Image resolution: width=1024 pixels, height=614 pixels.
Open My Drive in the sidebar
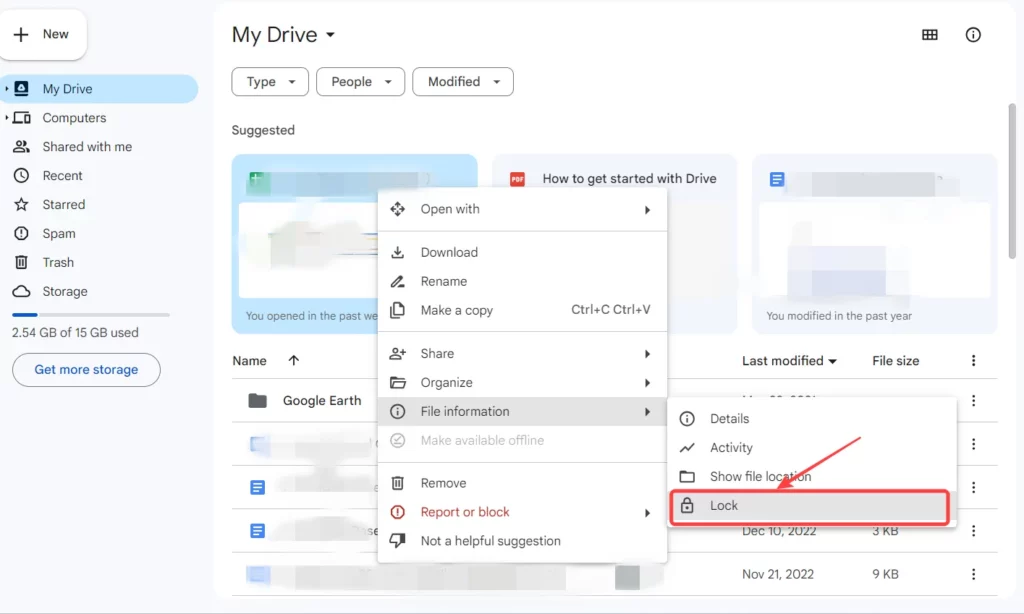point(99,89)
